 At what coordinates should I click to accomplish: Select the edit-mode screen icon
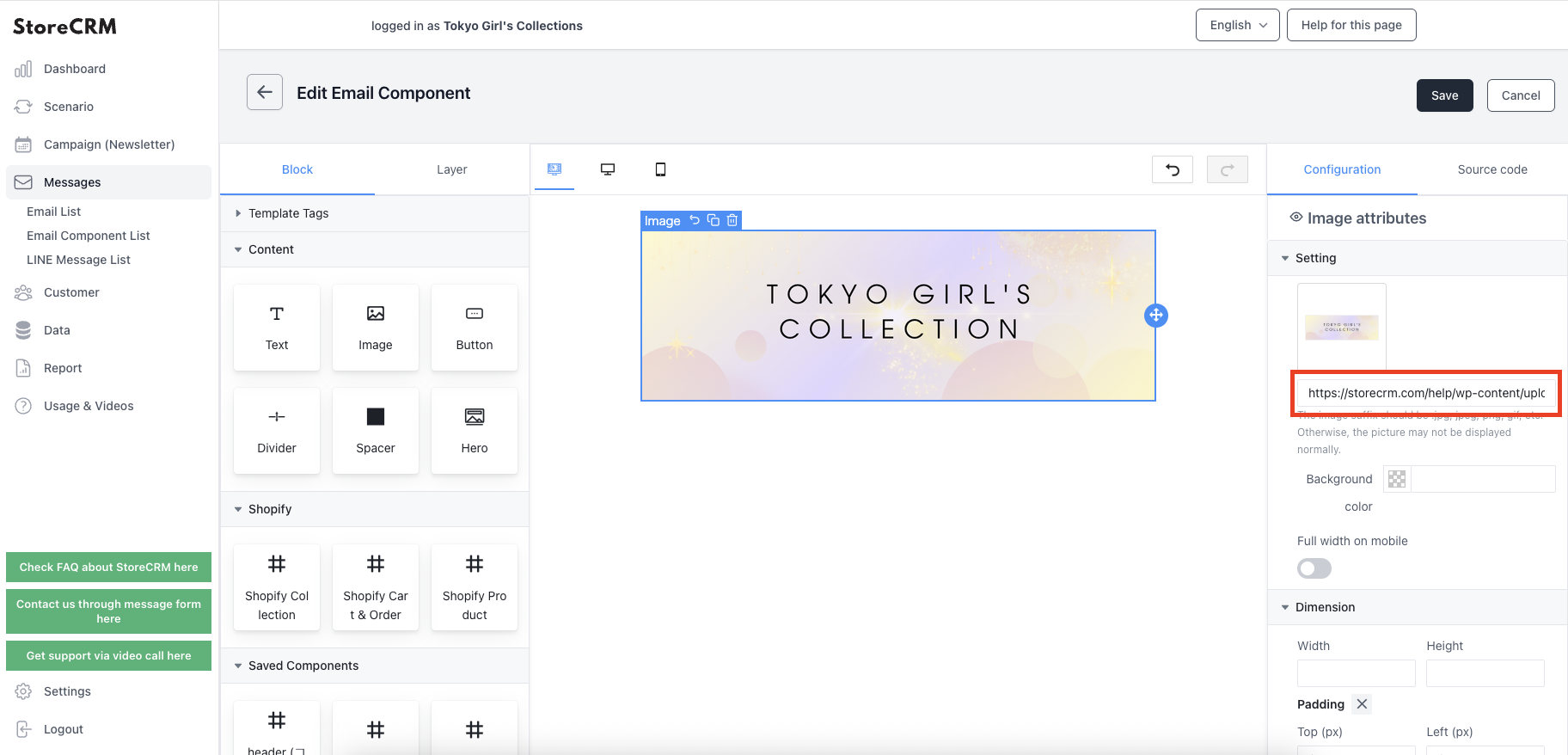[x=554, y=169]
